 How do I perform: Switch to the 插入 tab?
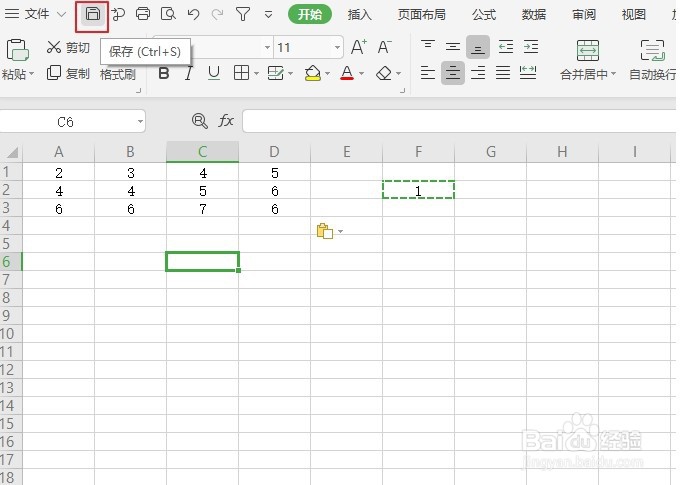[x=360, y=14]
